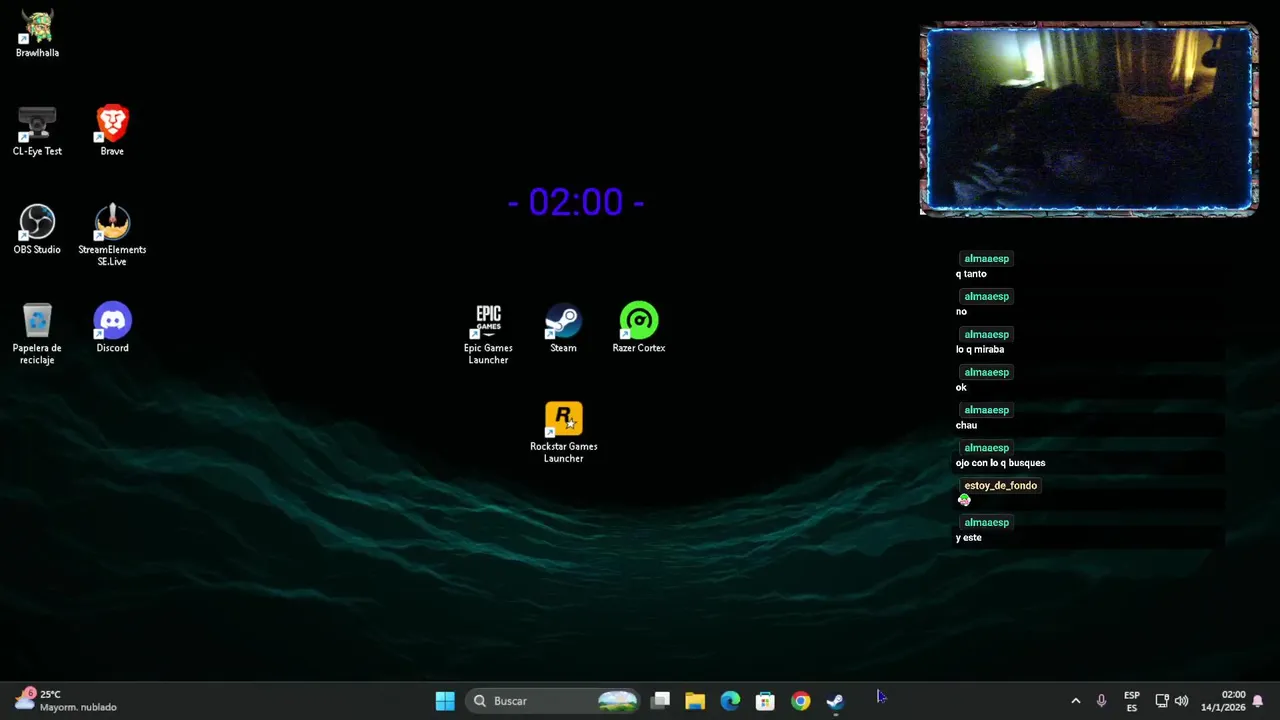Select the CL-Eye Test desktop icon

coord(37,132)
